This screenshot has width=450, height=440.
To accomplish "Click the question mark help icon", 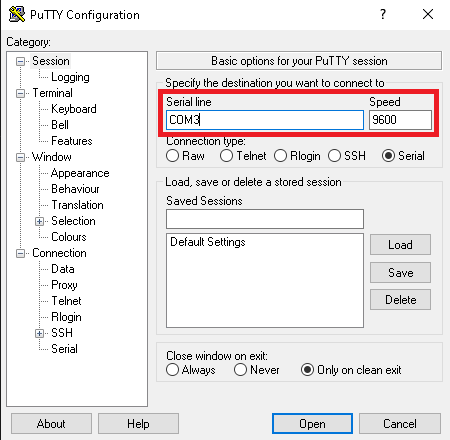I will (383, 14).
